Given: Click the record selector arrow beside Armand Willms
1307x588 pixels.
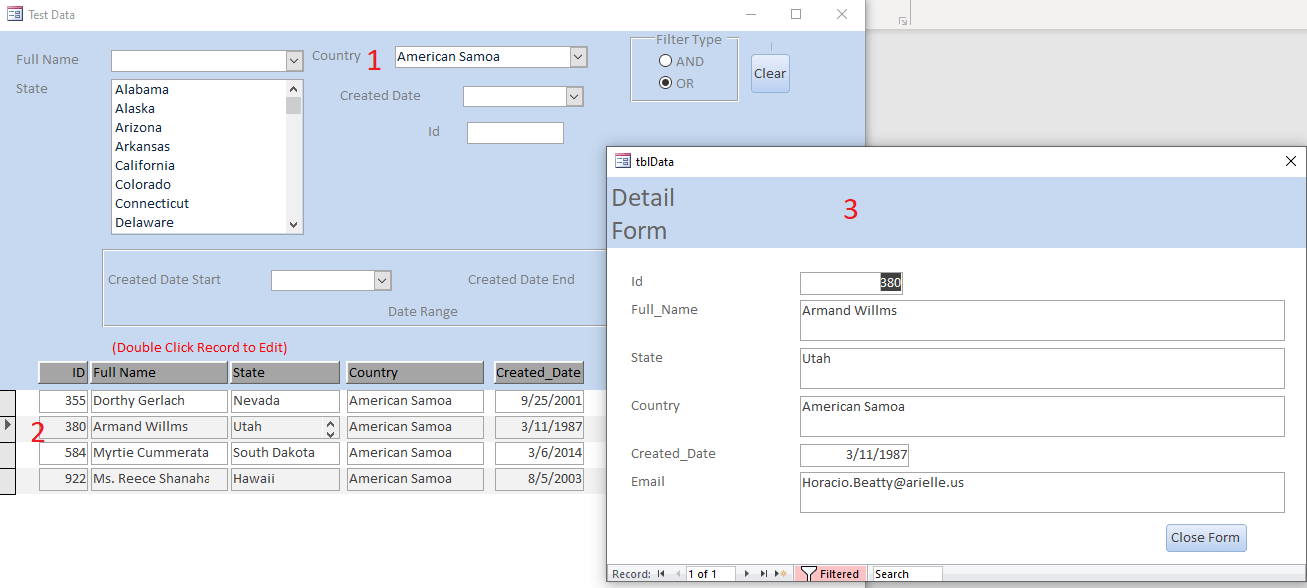Looking at the screenshot, I should [x=8, y=426].
